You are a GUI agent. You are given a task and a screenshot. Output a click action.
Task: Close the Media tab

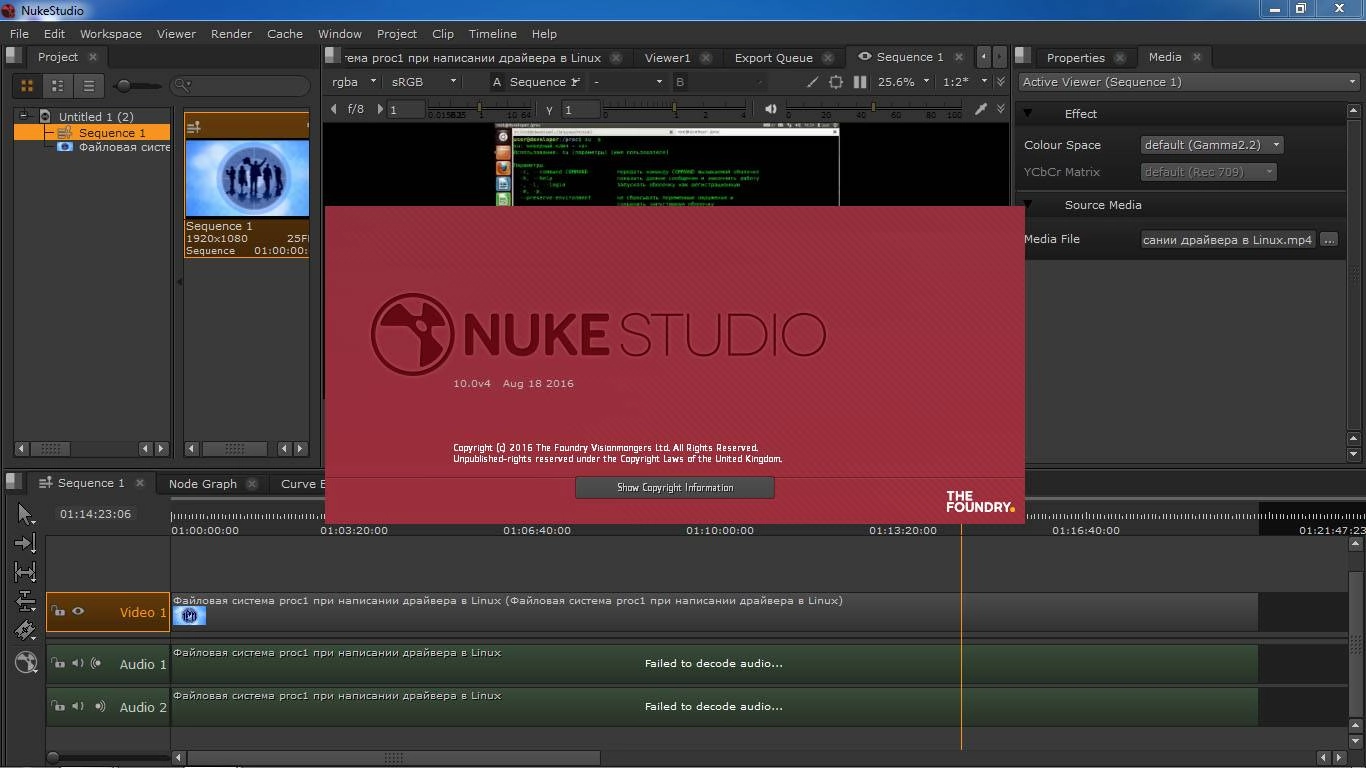click(1197, 57)
